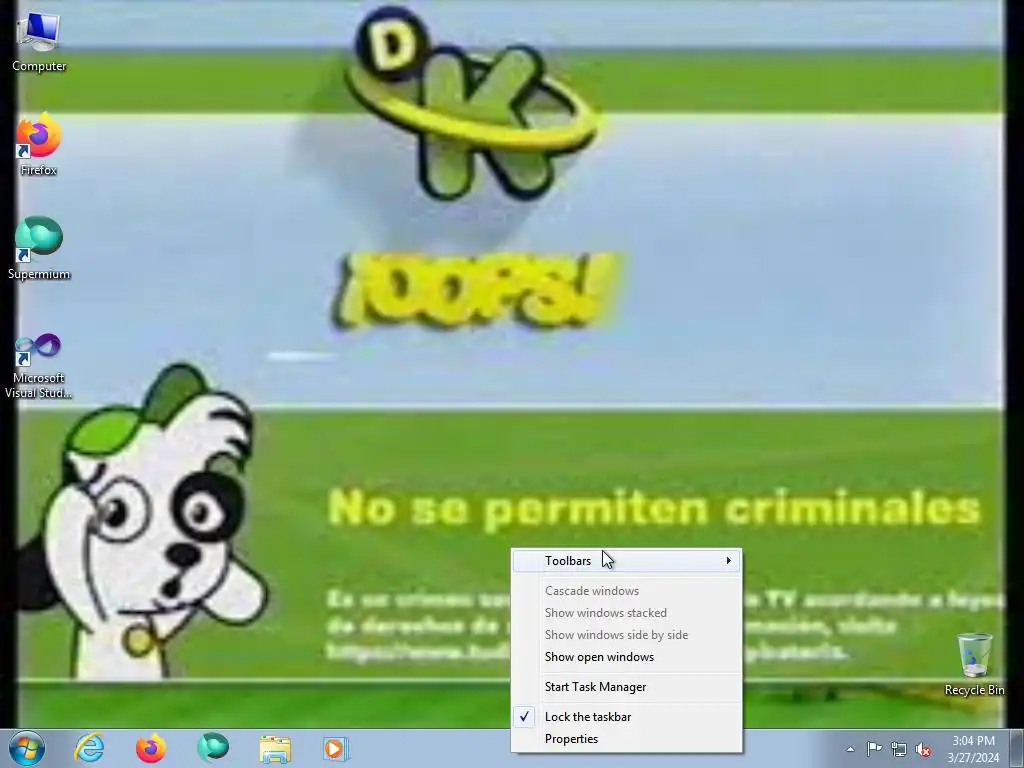
Task: Choose Start Task Manager
Action: tap(626, 687)
